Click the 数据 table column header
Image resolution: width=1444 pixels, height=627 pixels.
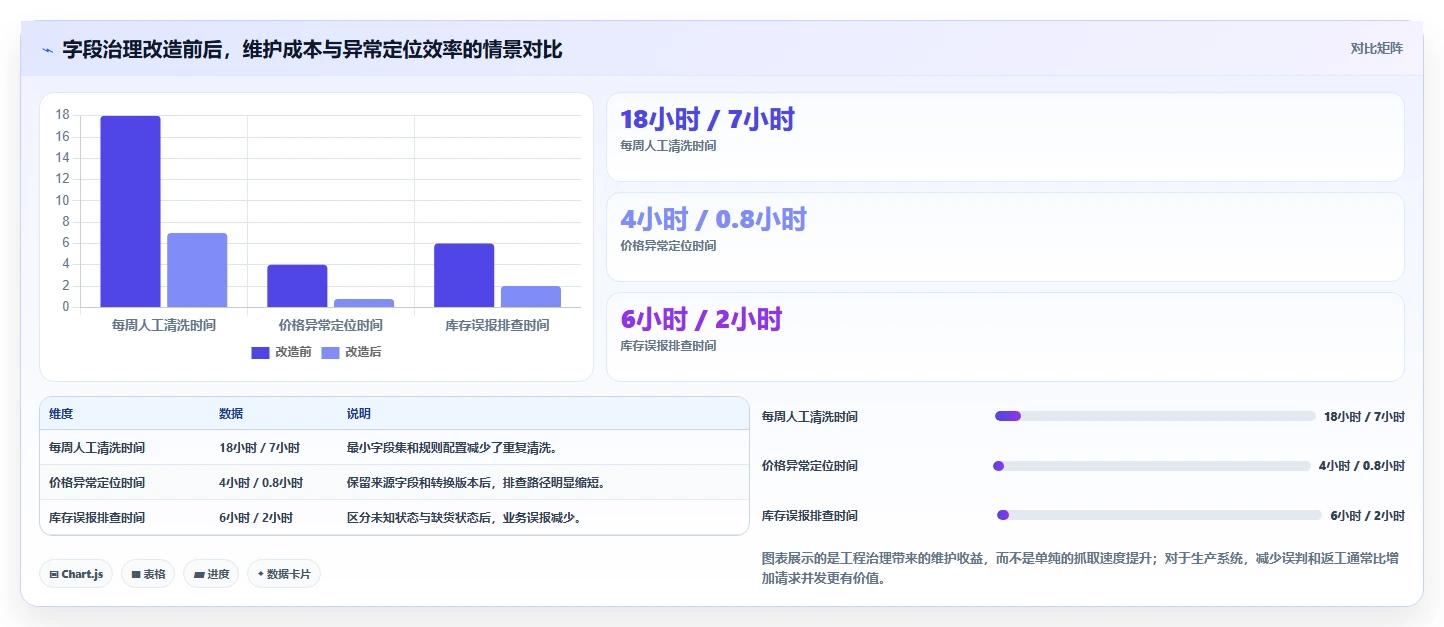[231, 414]
